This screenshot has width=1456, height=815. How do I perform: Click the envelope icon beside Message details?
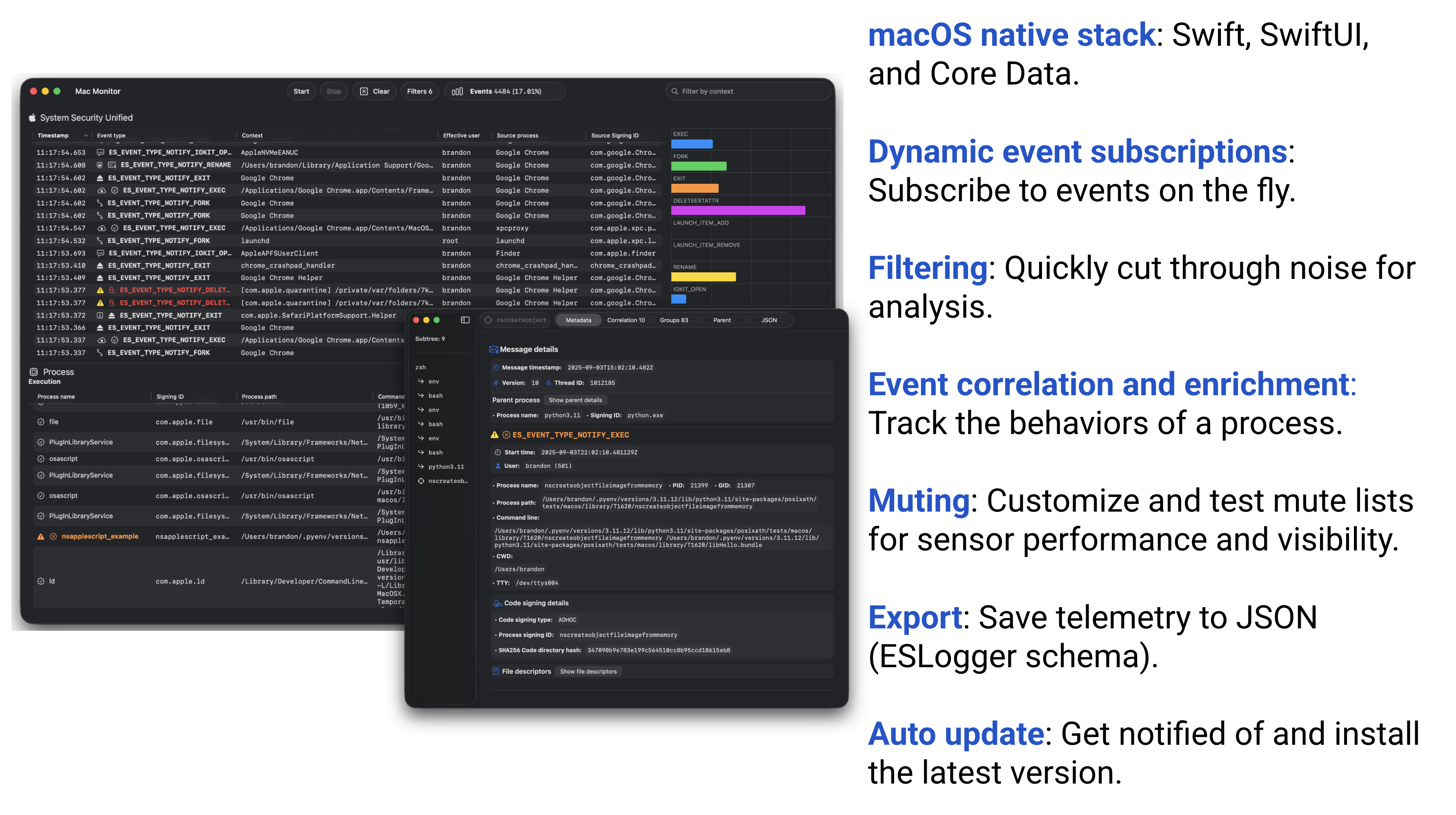pyautogui.click(x=494, y=349)
